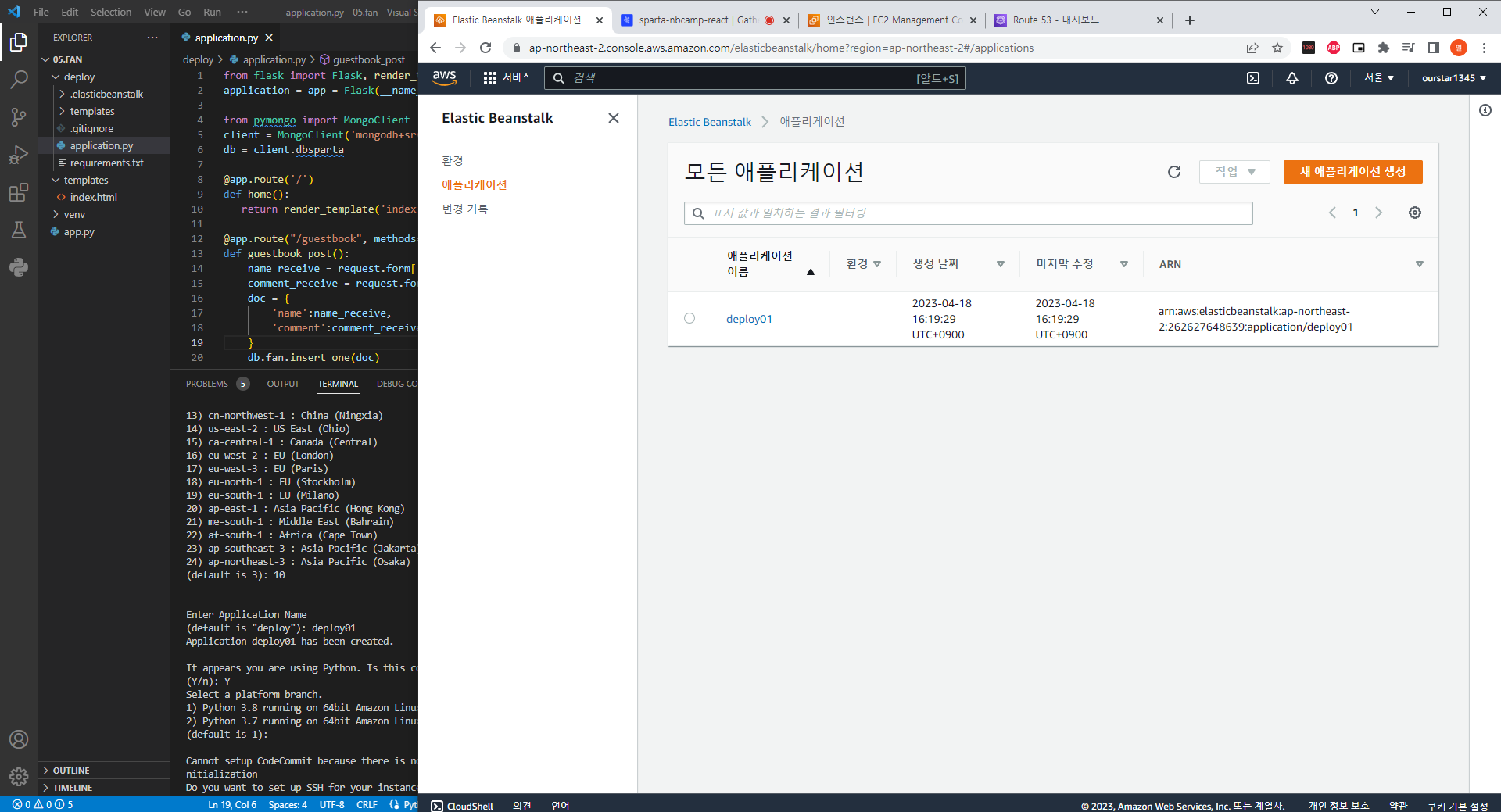Open AWS notifications bell
This screenshot has height=812, width=1501.
pos(1292,78)
